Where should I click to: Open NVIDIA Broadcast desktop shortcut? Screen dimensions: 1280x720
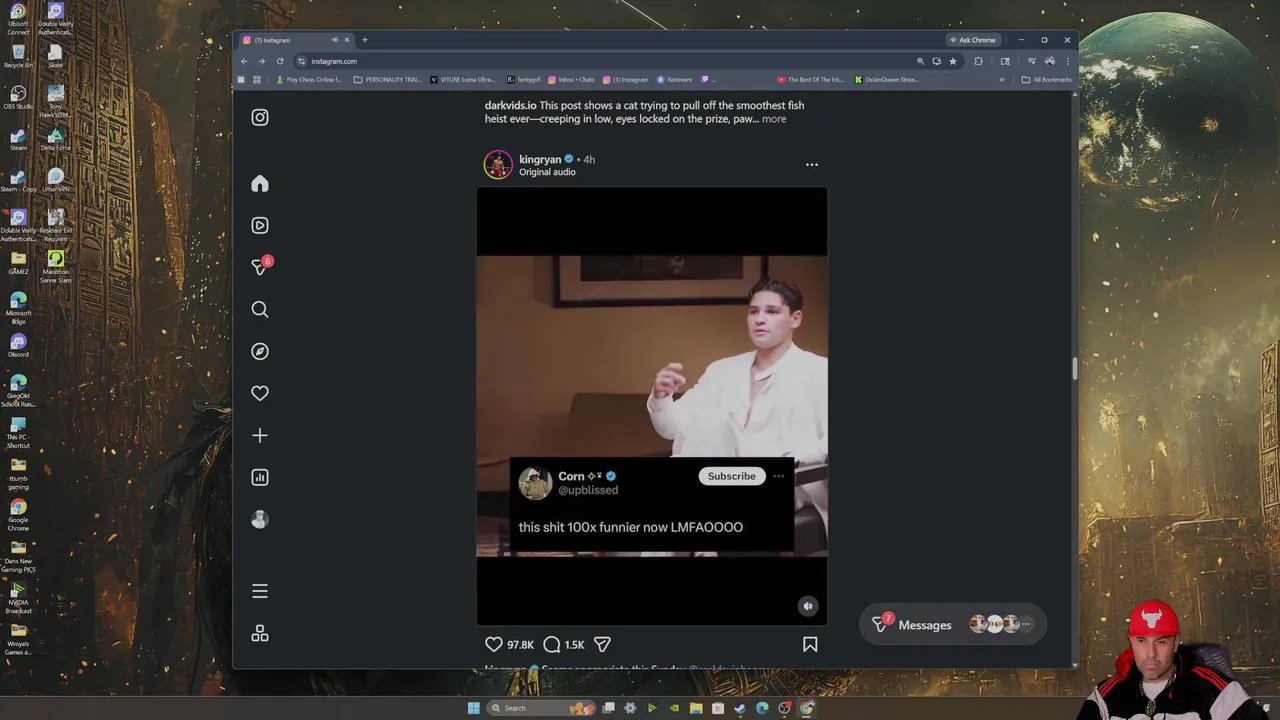[x=18, y=598]
